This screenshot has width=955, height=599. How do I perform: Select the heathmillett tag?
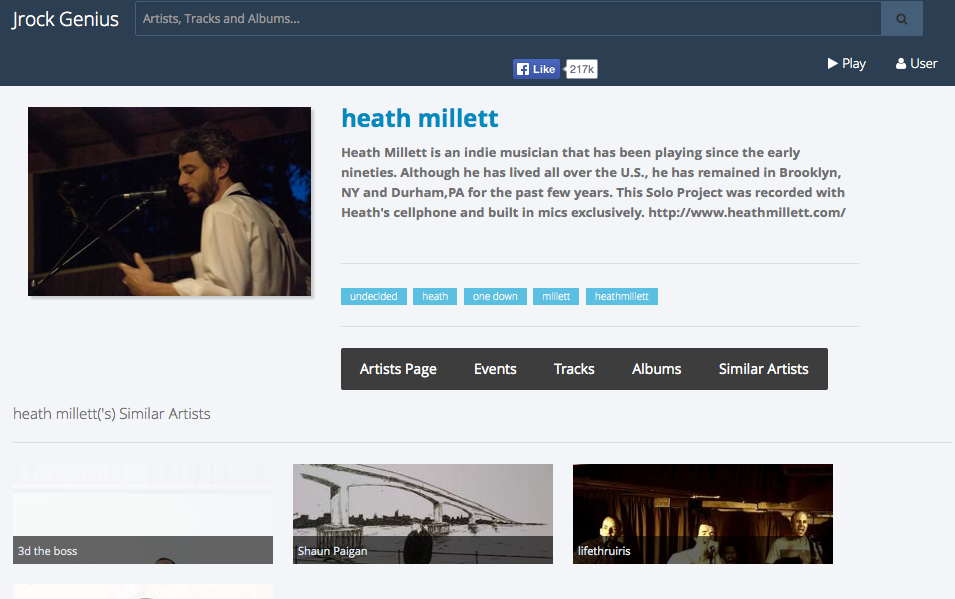coord(622,296)
